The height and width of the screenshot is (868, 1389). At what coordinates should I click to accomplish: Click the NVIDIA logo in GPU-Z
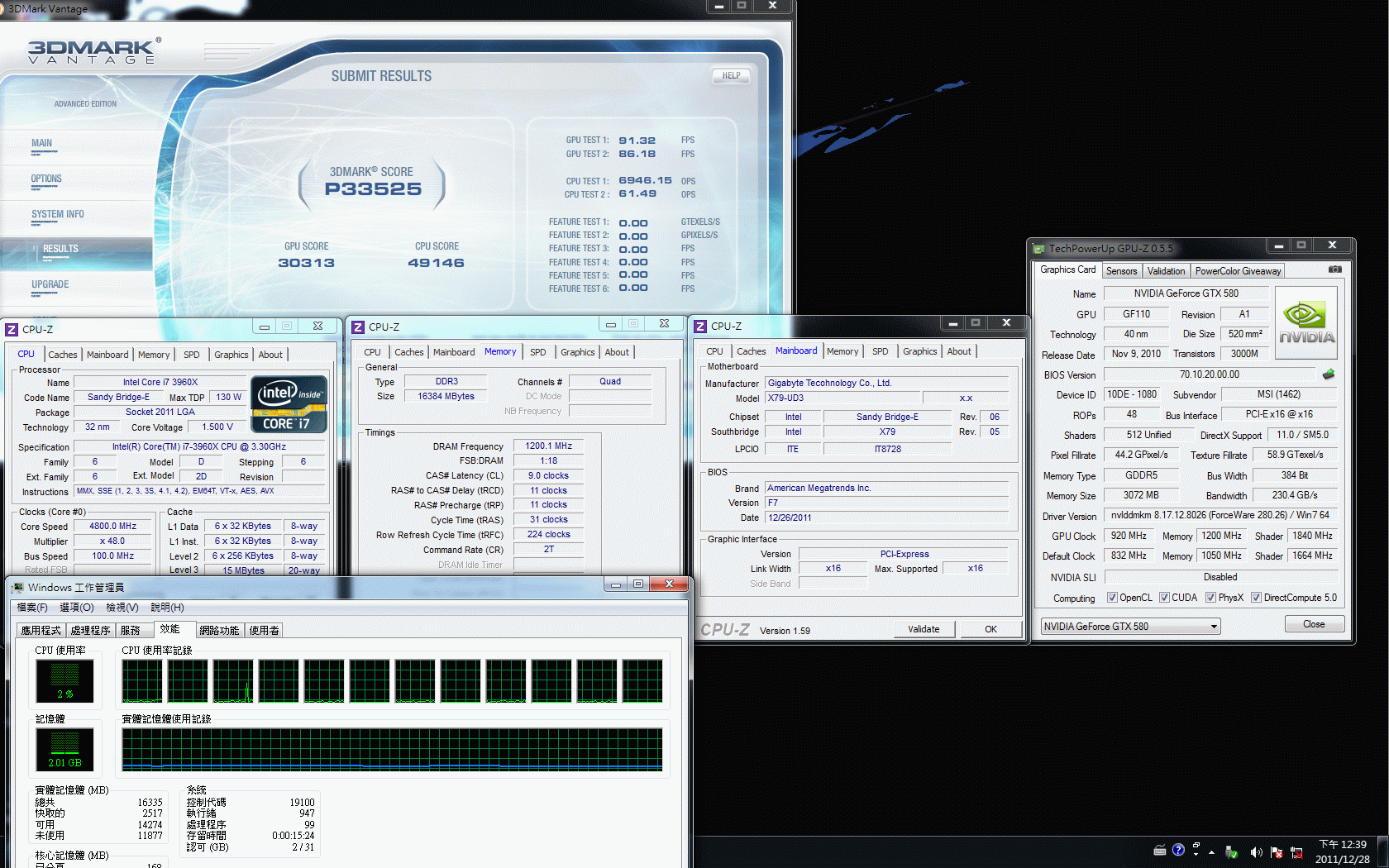coord(1306,322)
